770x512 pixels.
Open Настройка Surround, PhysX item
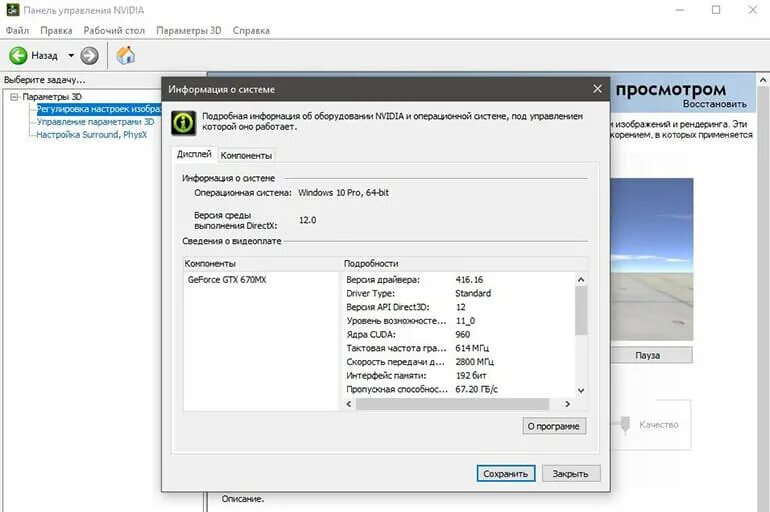(91, 135)
